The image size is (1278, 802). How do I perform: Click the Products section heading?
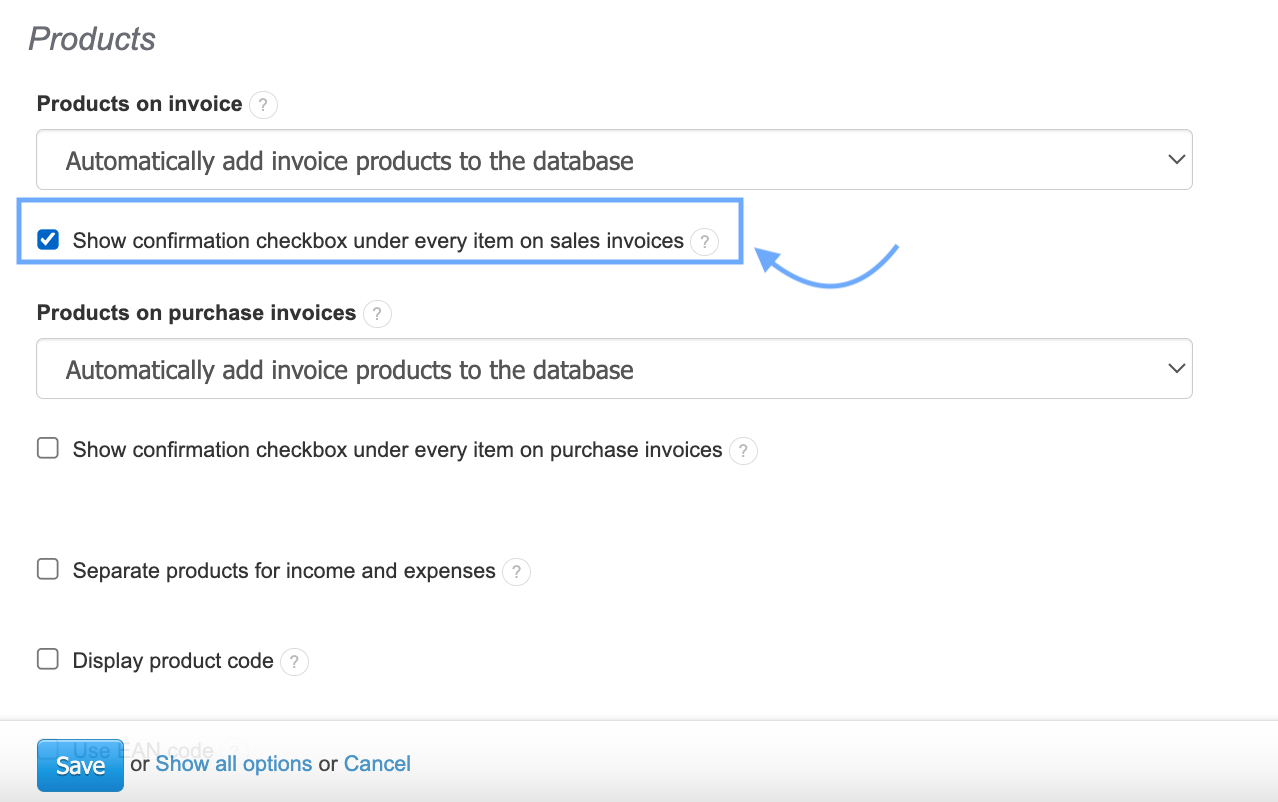[92, 39]
